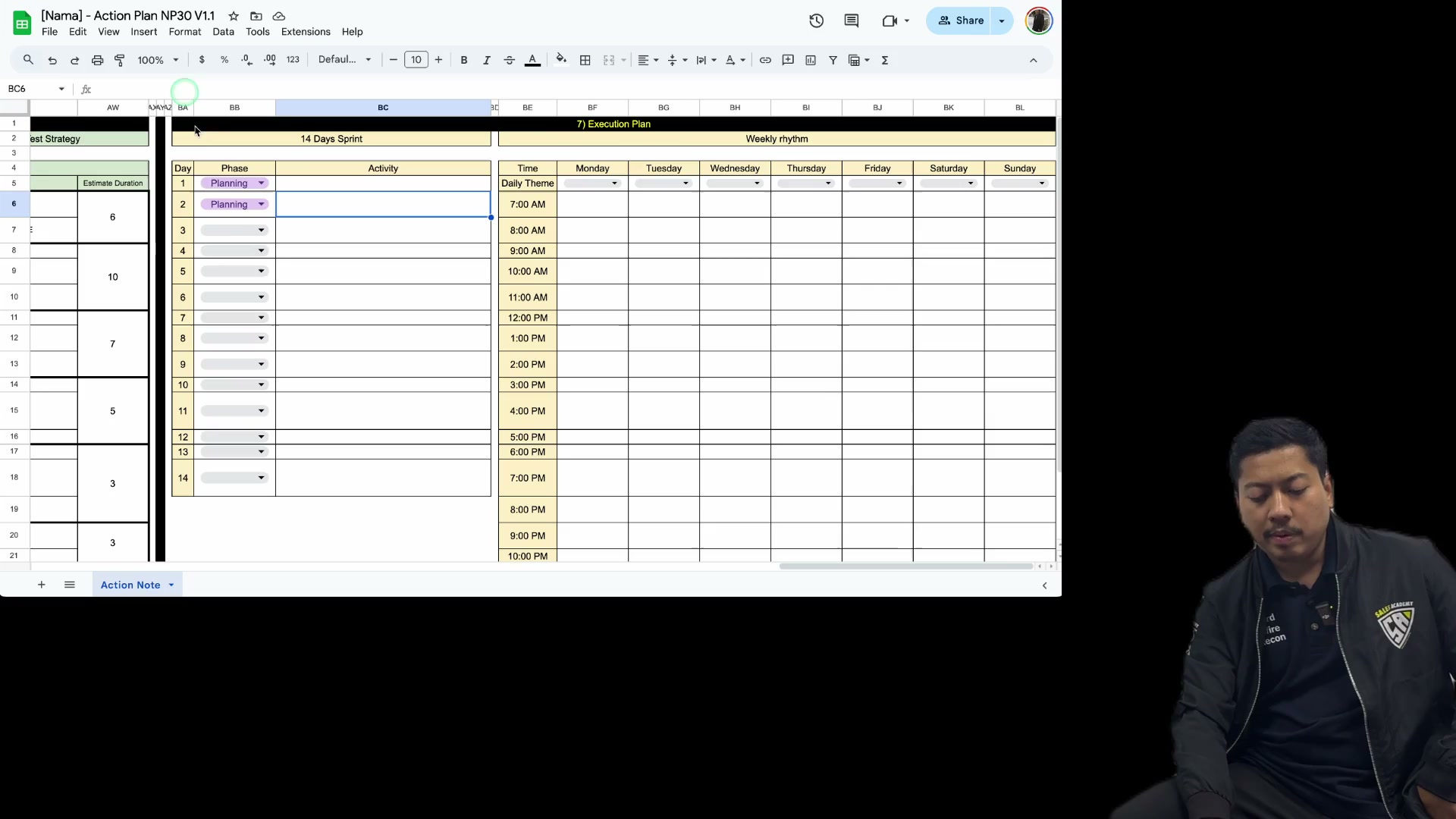Viewport: 1456px width, 819px height.
Task: Open the Extensions menu
Action: [x=306, y=32]
